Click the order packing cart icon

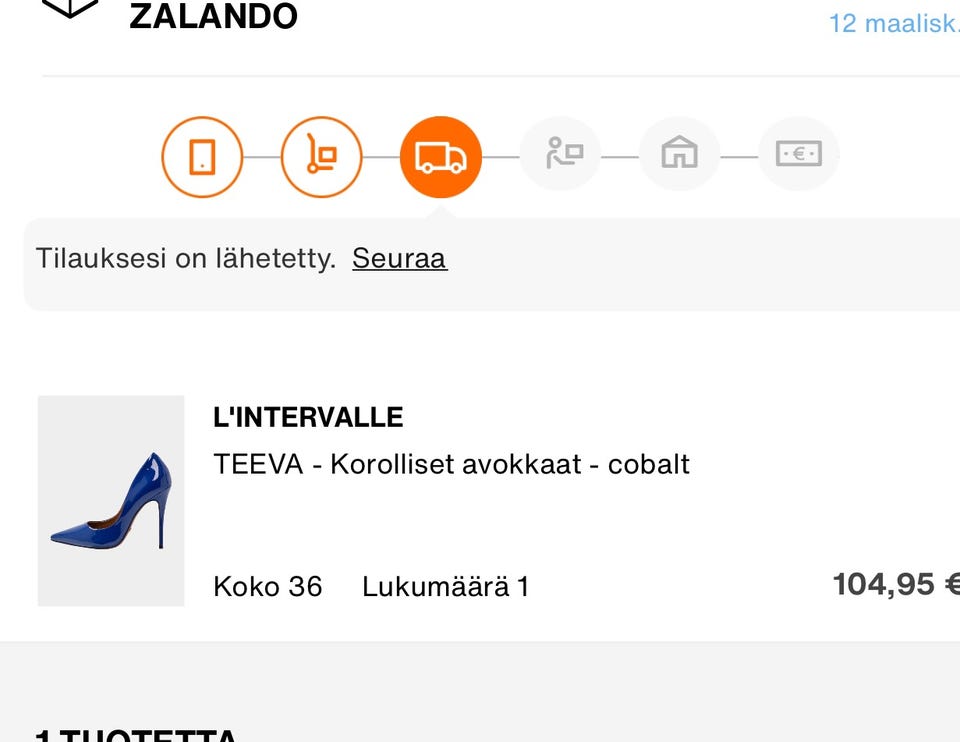click(321, 156)
